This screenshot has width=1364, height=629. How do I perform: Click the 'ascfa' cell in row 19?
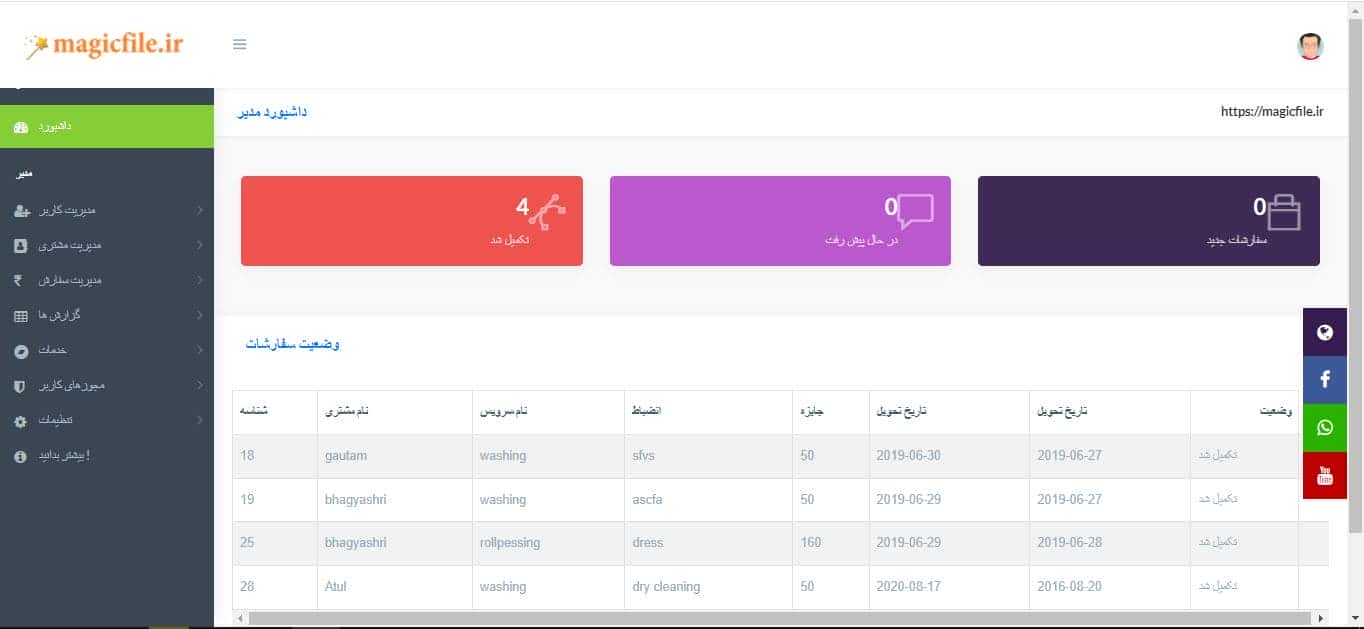(649, 500)
